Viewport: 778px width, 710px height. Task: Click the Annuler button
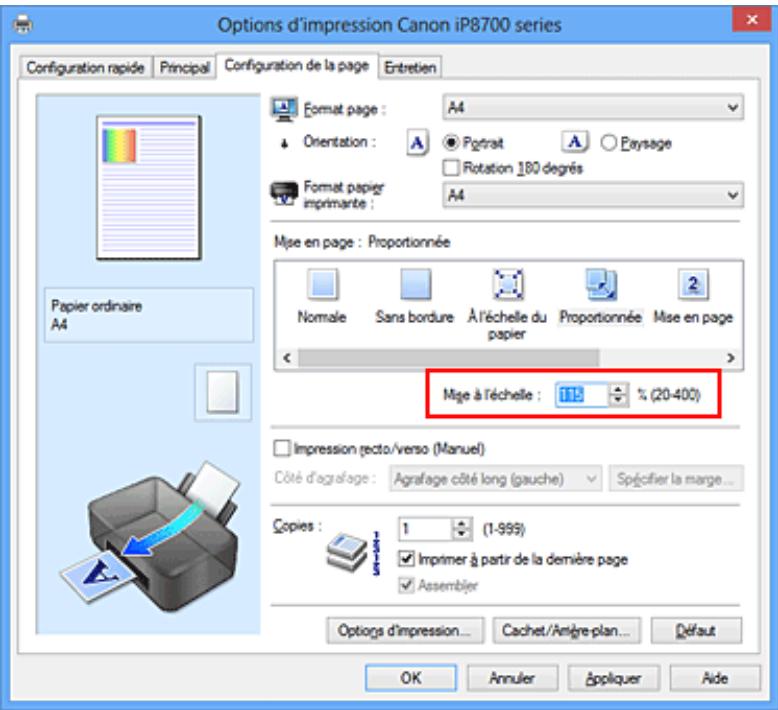pos(512,678)
